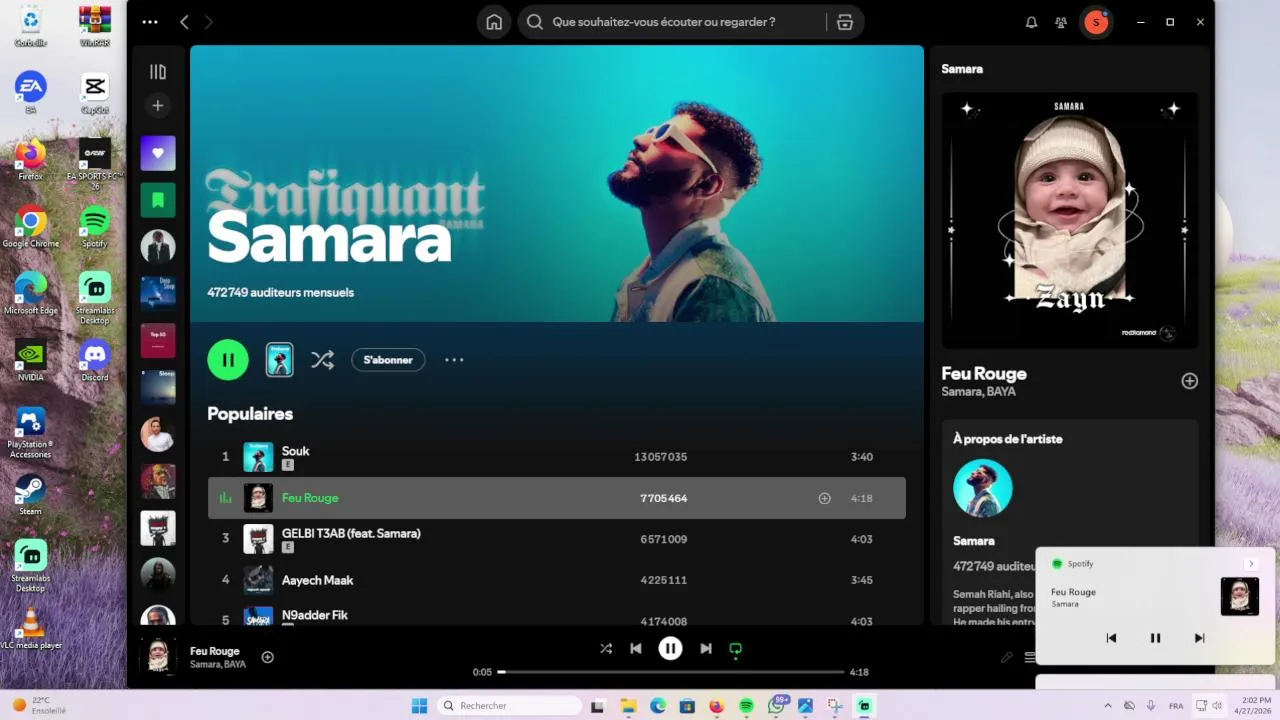Image resolution: width=1280 pixels, height=720 pixels.
Task: Click the taskbar Rechercher search box
Action: pos(510,706)
